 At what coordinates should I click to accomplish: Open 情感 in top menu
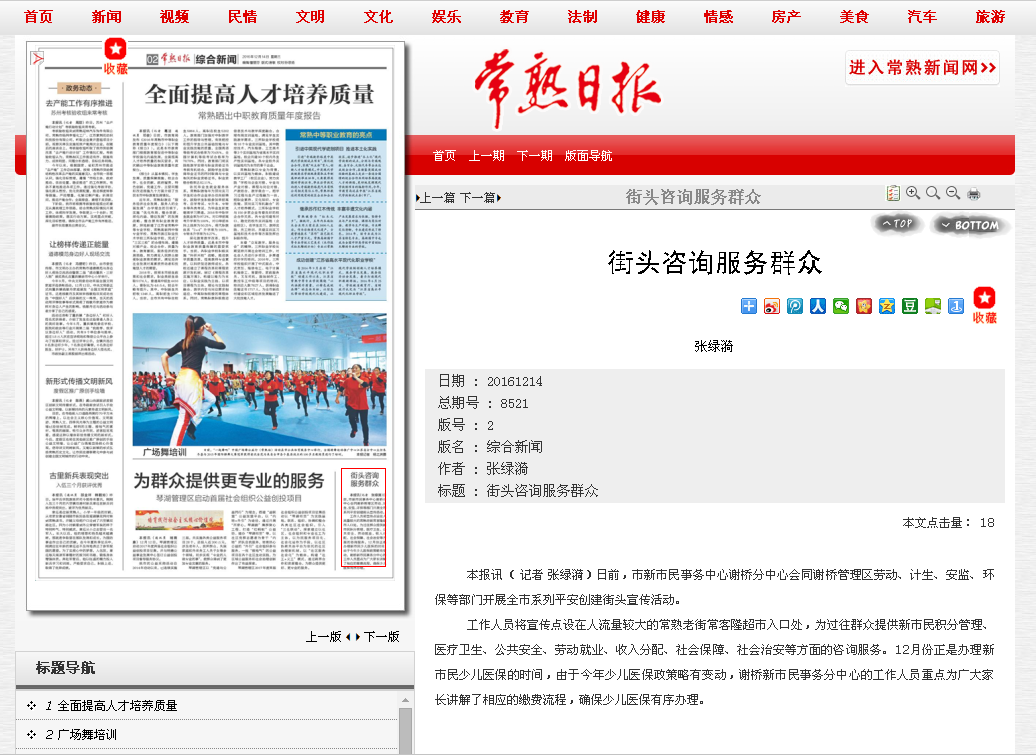(718, 17)
